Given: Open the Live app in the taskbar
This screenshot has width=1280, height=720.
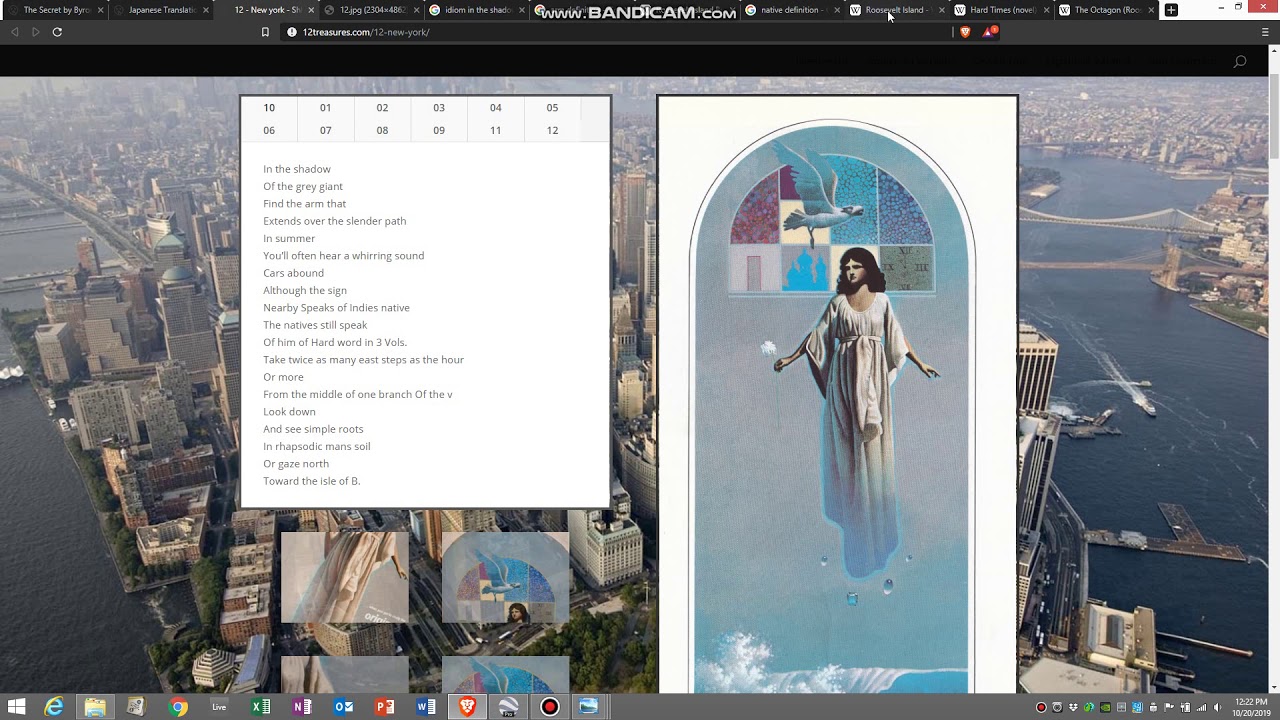Looking at the screenshot, I should (219, 707).
